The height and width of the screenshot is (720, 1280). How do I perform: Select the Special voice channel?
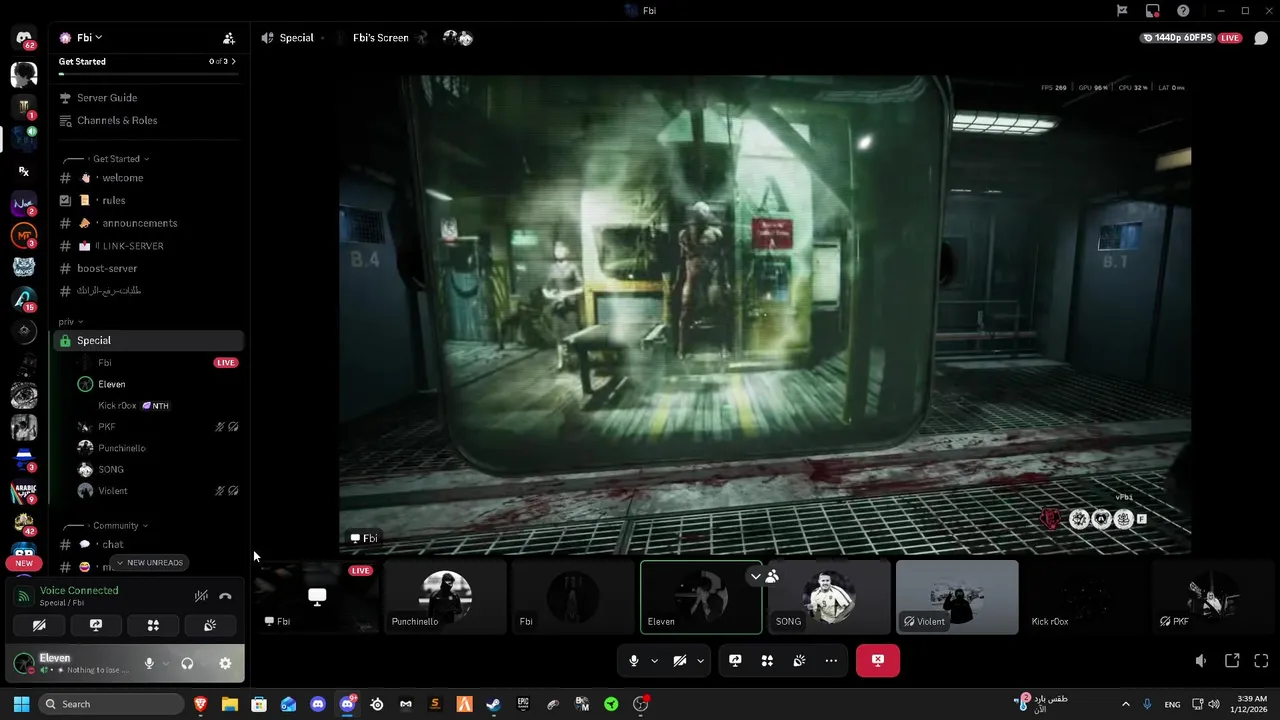149,341
